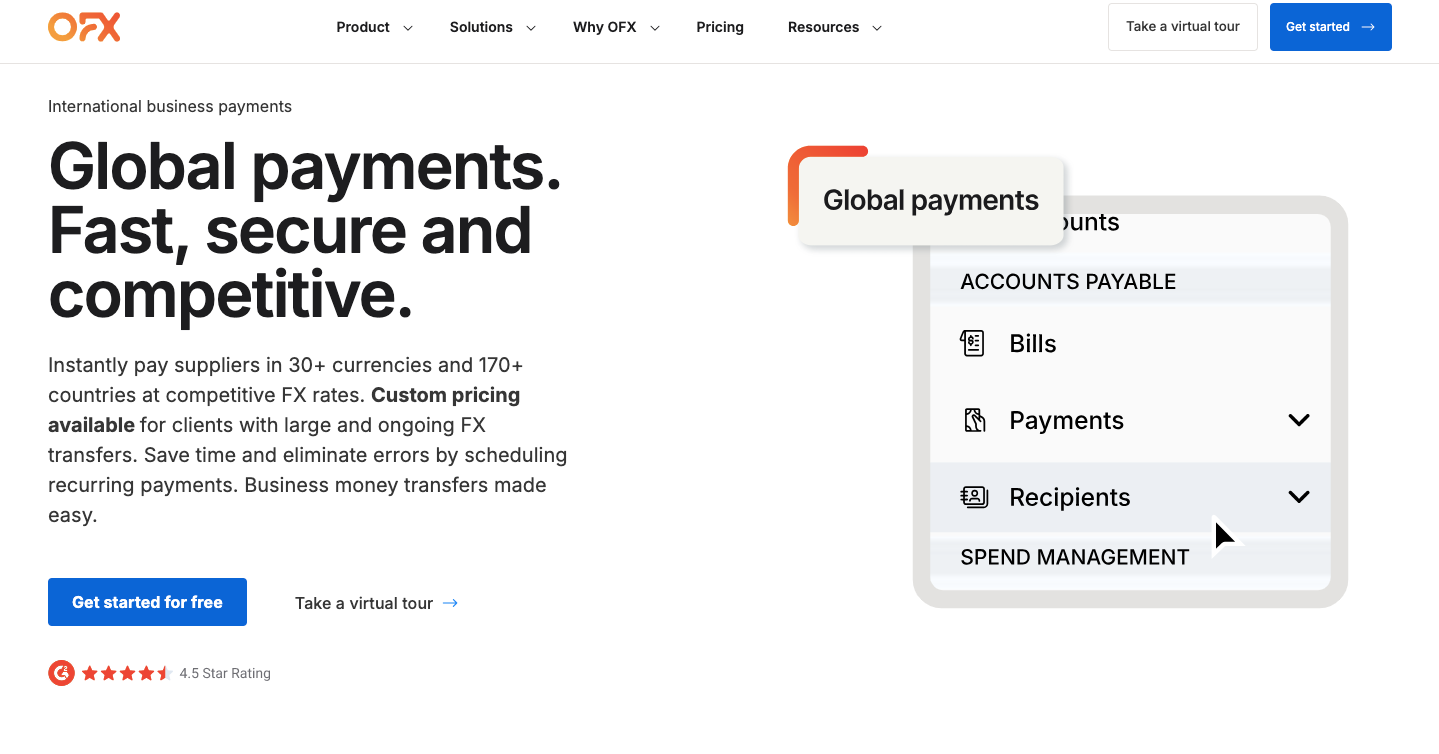Select the Recipients menu item
1439x754 pixels.
[1130, 497]
